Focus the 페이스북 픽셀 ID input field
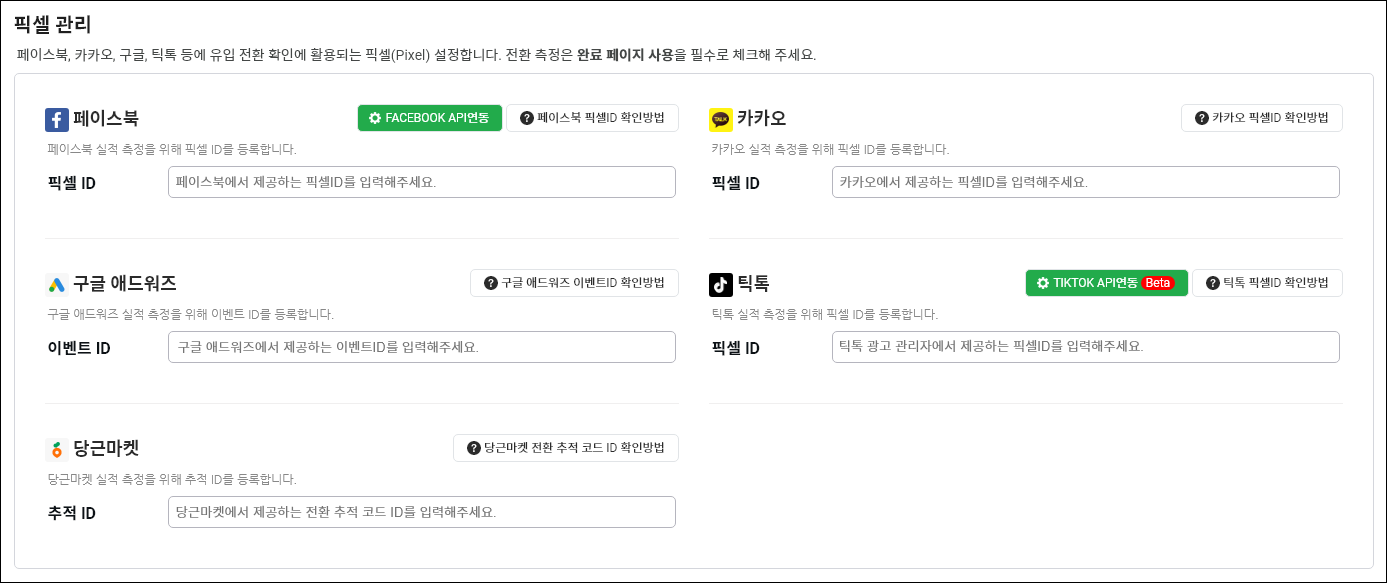This screenshot has height=583, width=1387. [422, 182]
